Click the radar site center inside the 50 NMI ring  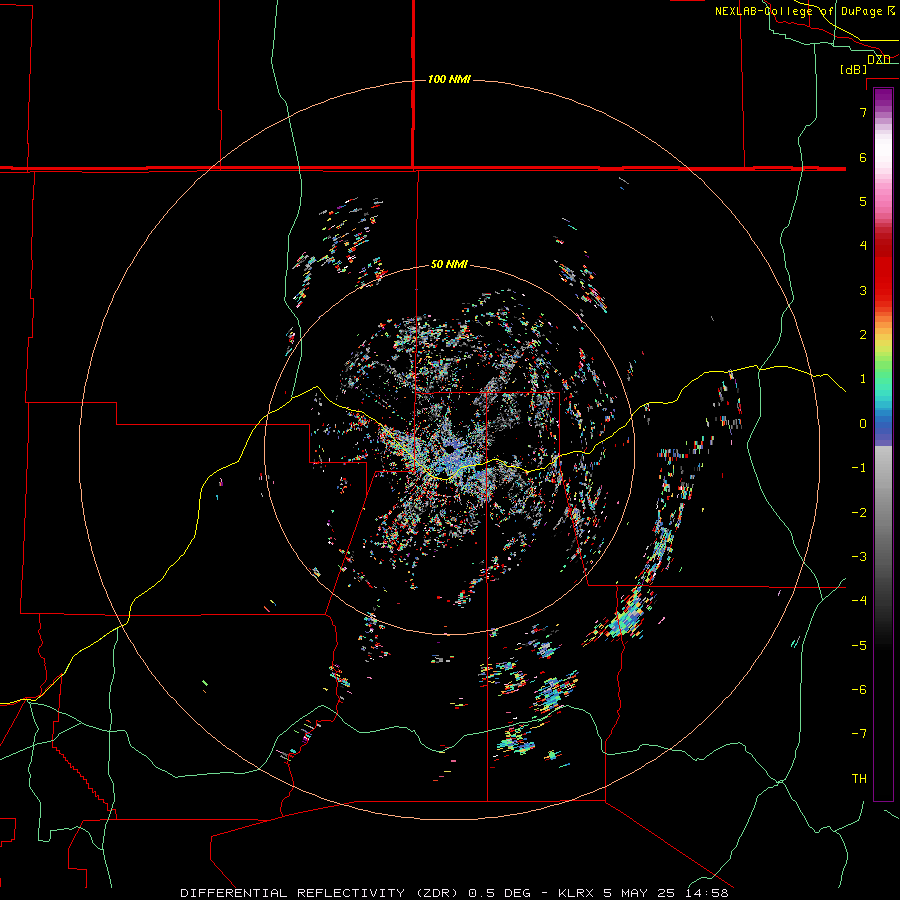[x=449, y=451]
